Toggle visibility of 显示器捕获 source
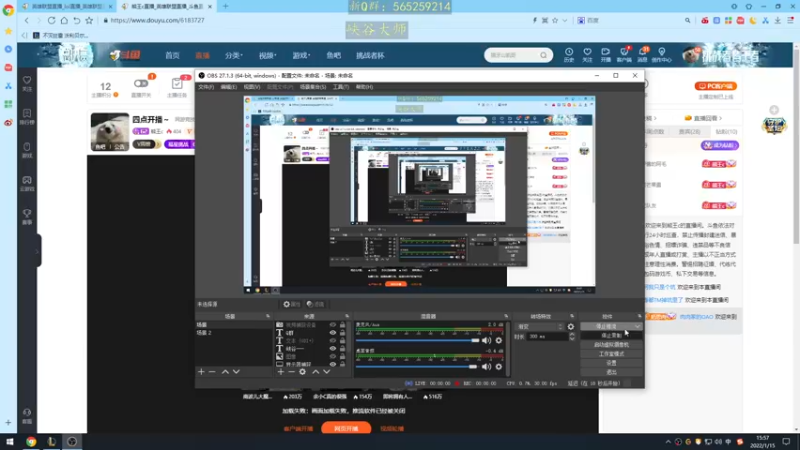 pyautogui.click(x=333, y=364)
